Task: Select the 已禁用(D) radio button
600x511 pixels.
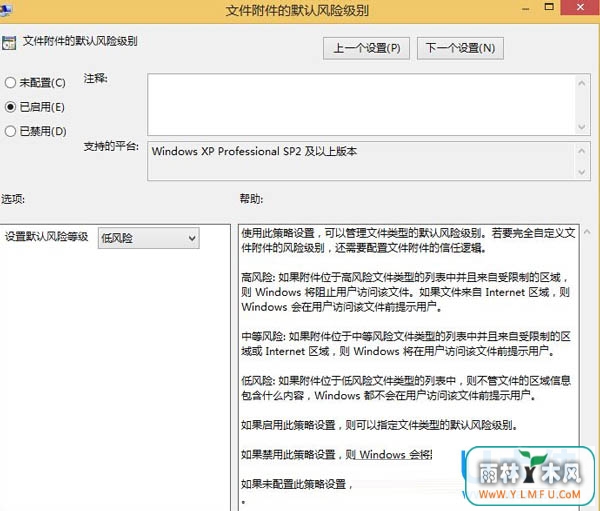Action: [x=10, y=131]
